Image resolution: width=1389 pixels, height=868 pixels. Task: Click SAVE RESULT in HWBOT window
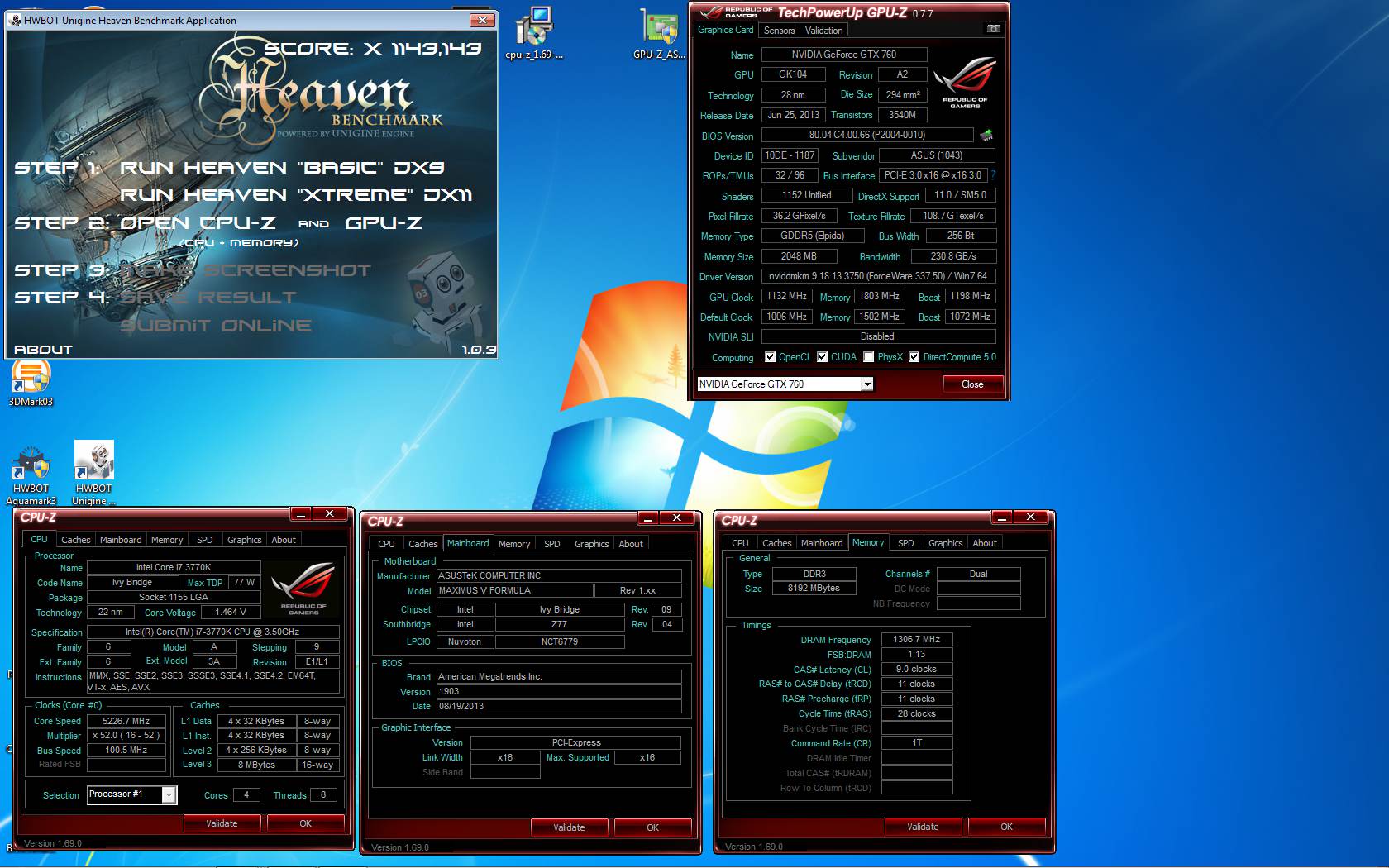point(208,298)
